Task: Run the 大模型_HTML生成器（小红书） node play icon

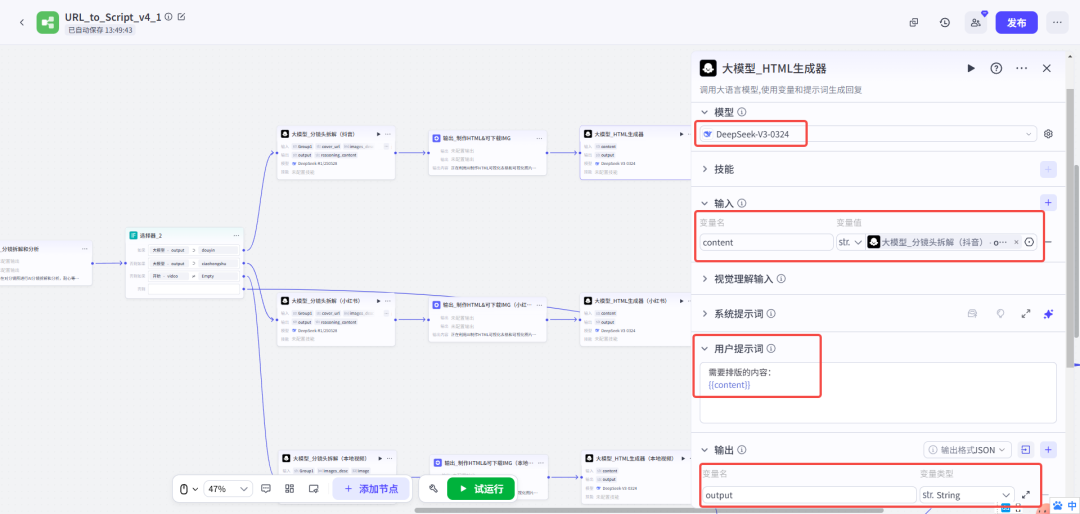Action: pos(681,300)
